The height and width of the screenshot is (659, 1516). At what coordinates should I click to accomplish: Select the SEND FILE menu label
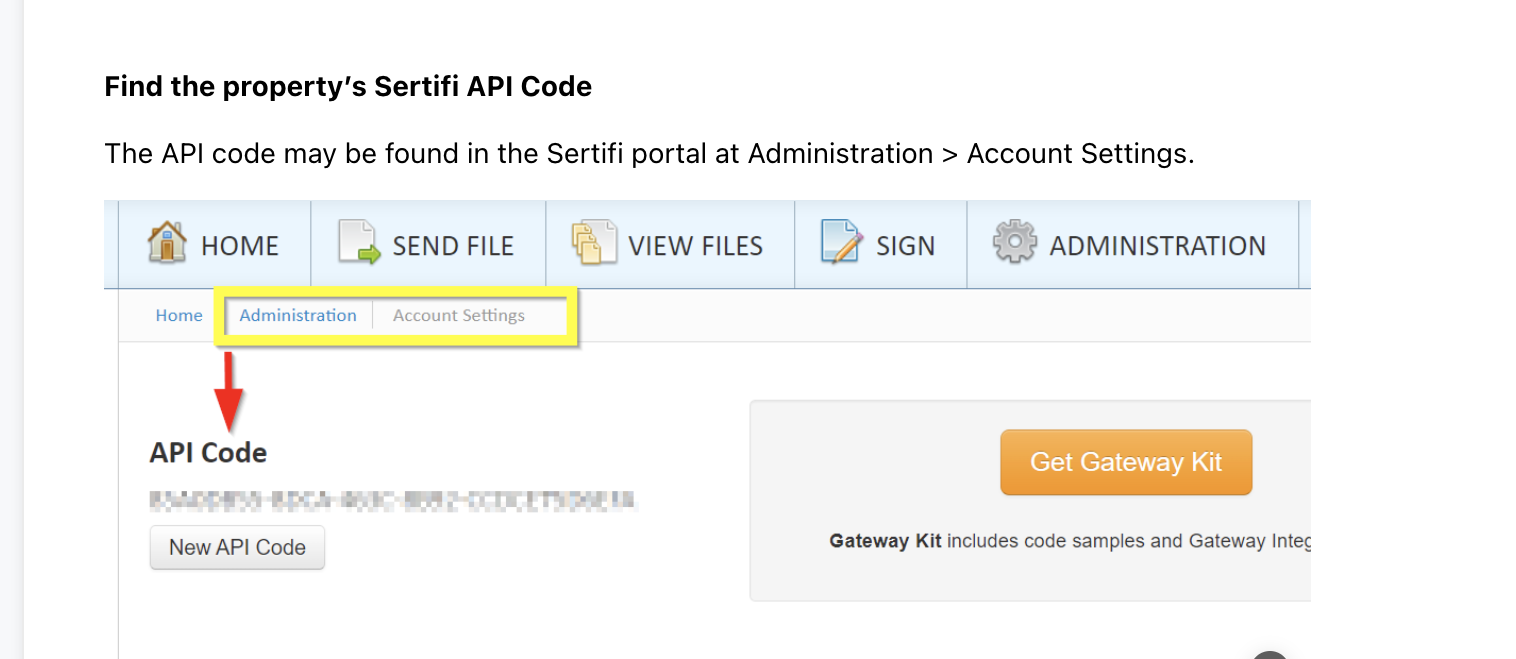click(453, 246)
